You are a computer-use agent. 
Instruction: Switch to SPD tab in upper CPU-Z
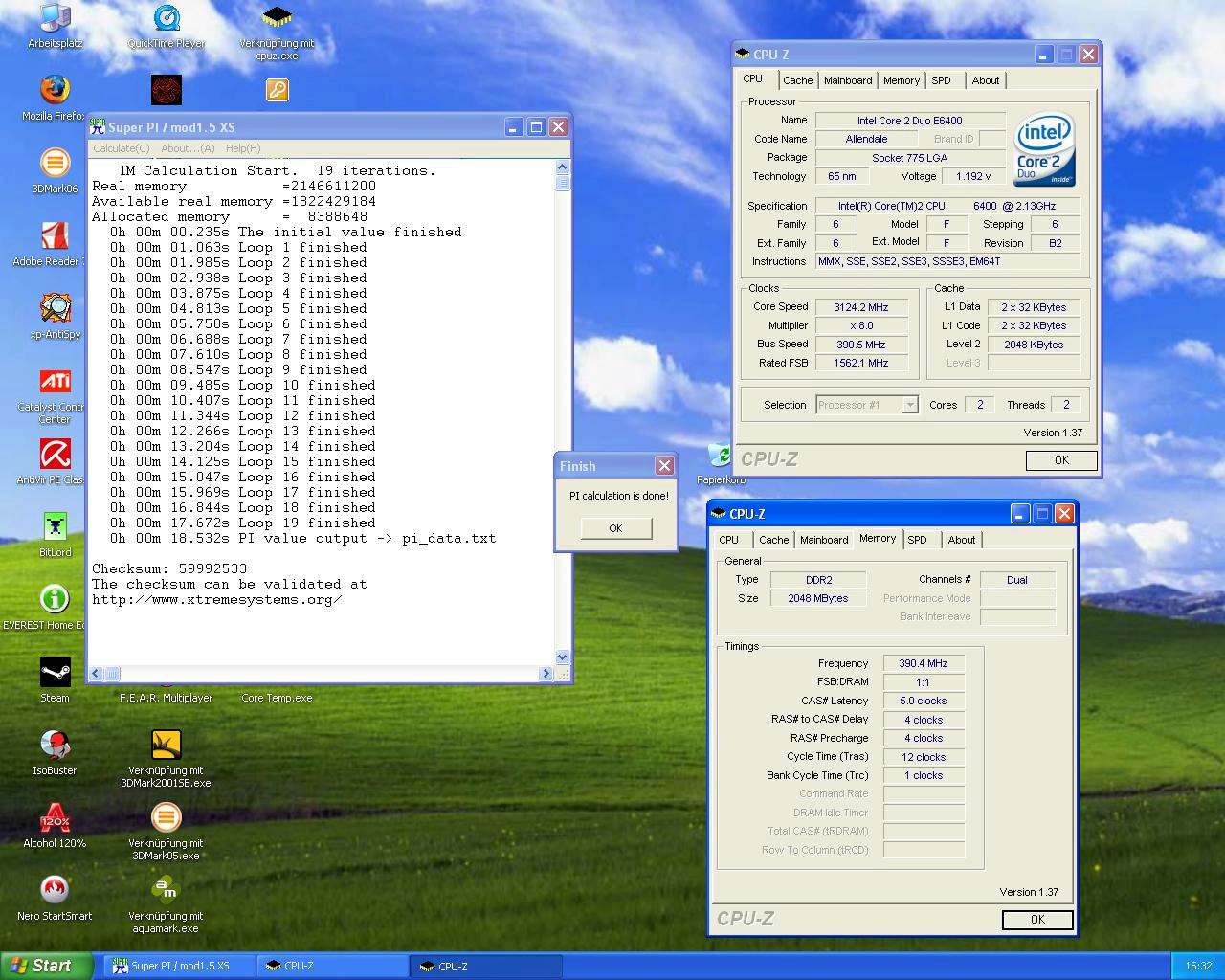click(x=942, y=81)
